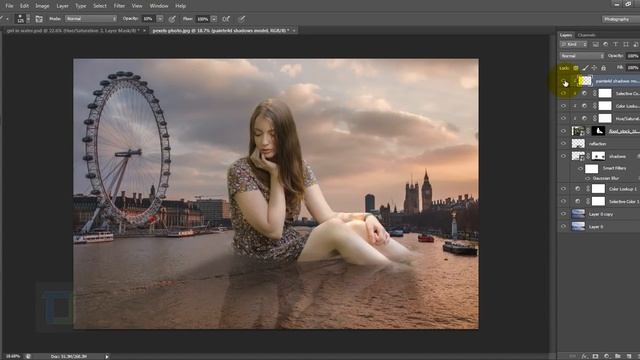Open the Filter menu
Screen dimensions: 640x360
(119, 6)
